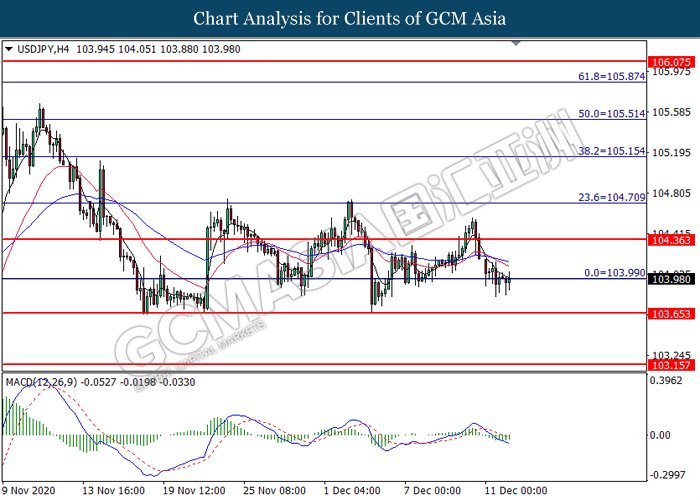
Task: Click the black 103.980 current price tag
Action: click(x=670, y=279)
